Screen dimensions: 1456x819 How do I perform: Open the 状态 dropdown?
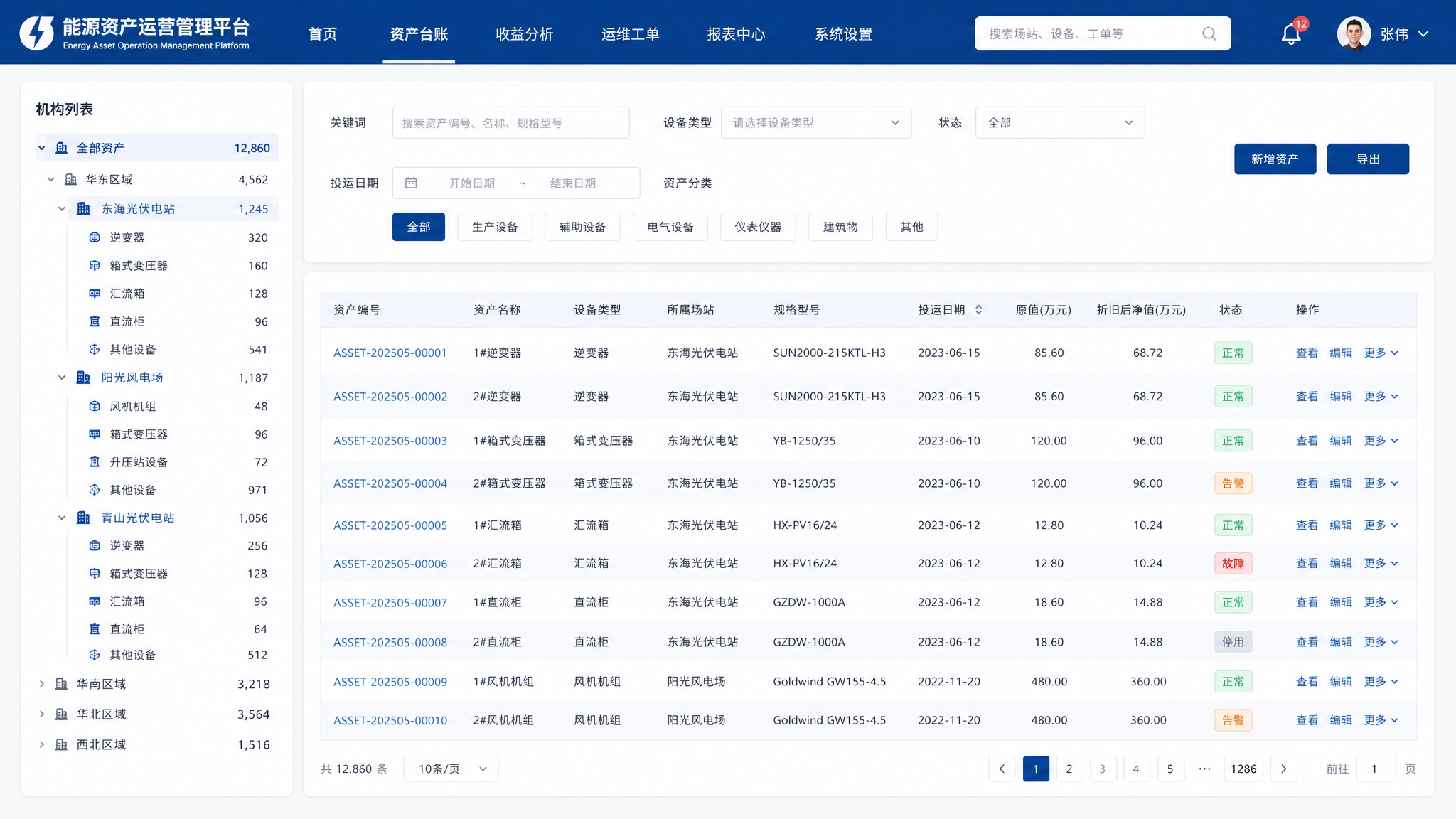click(x=1060, y=123)
